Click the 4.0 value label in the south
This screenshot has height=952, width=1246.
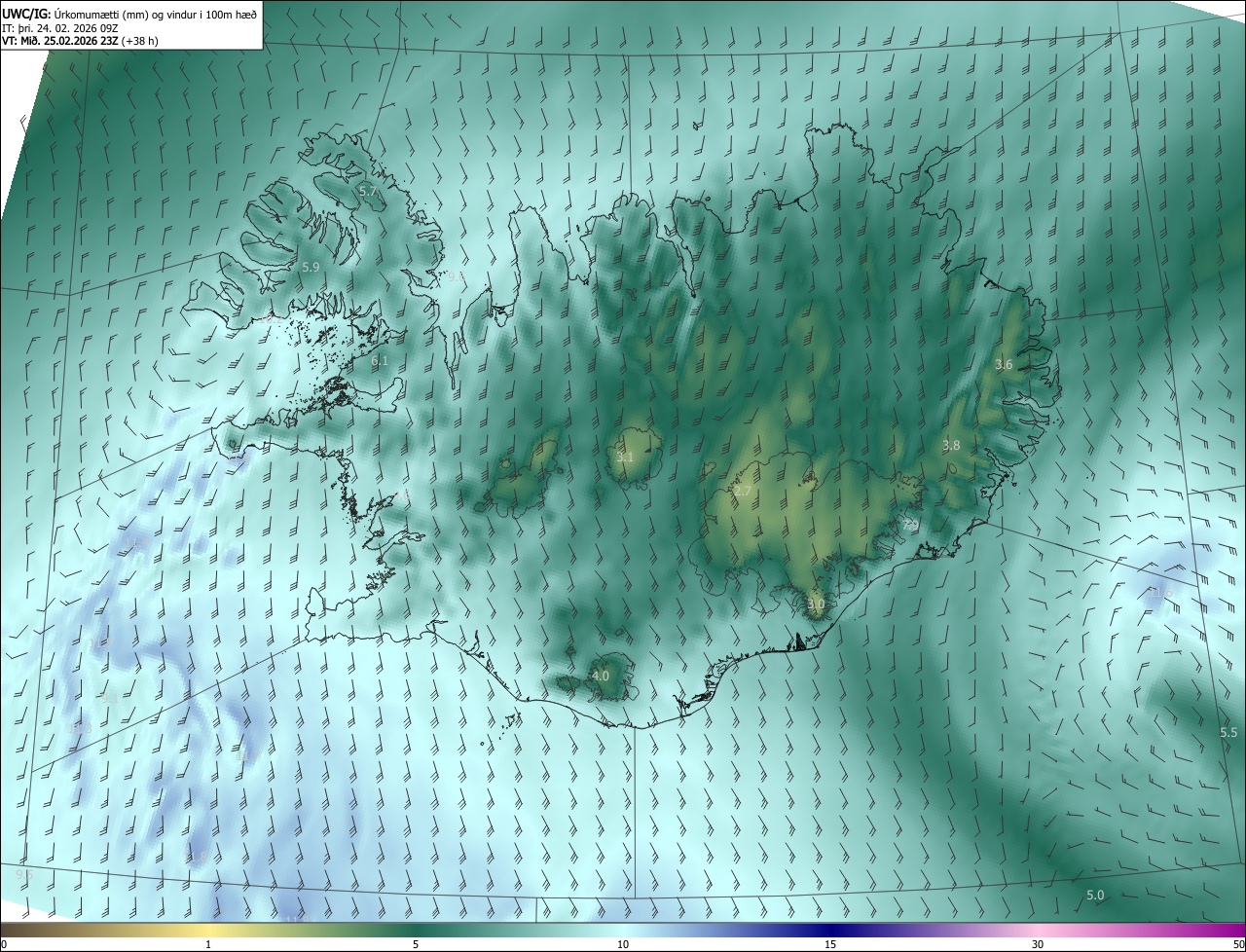tap(601, 676)
